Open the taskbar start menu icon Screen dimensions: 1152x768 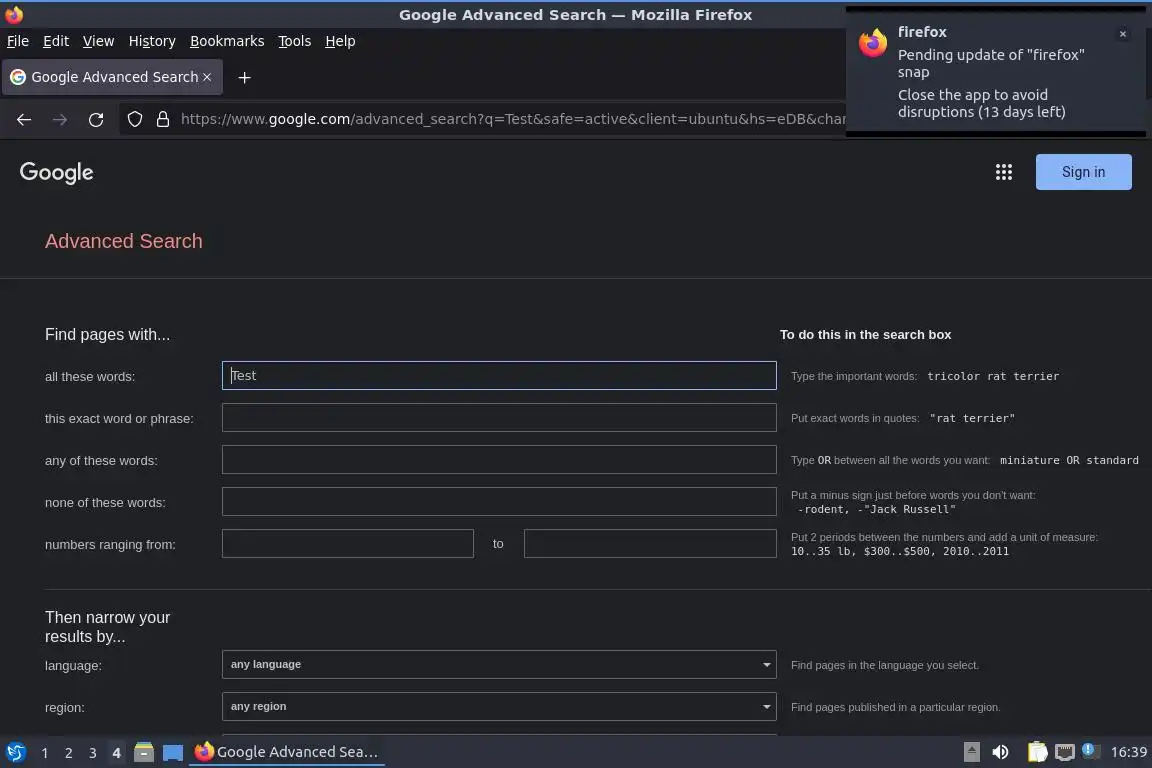(16, 752)
